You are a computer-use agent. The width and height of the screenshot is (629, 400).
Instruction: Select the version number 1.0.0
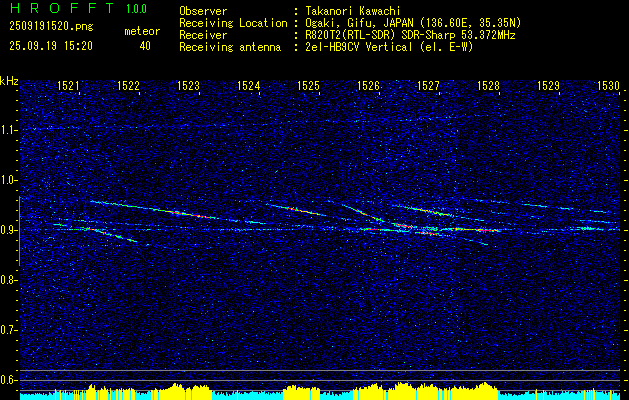click(x=136, y=9)
